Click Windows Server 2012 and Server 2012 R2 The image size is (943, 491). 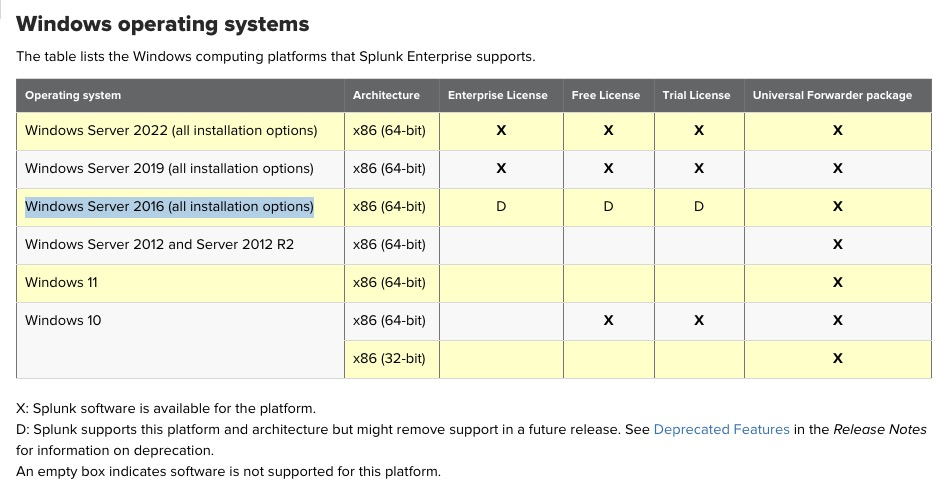tap(159, 244)
